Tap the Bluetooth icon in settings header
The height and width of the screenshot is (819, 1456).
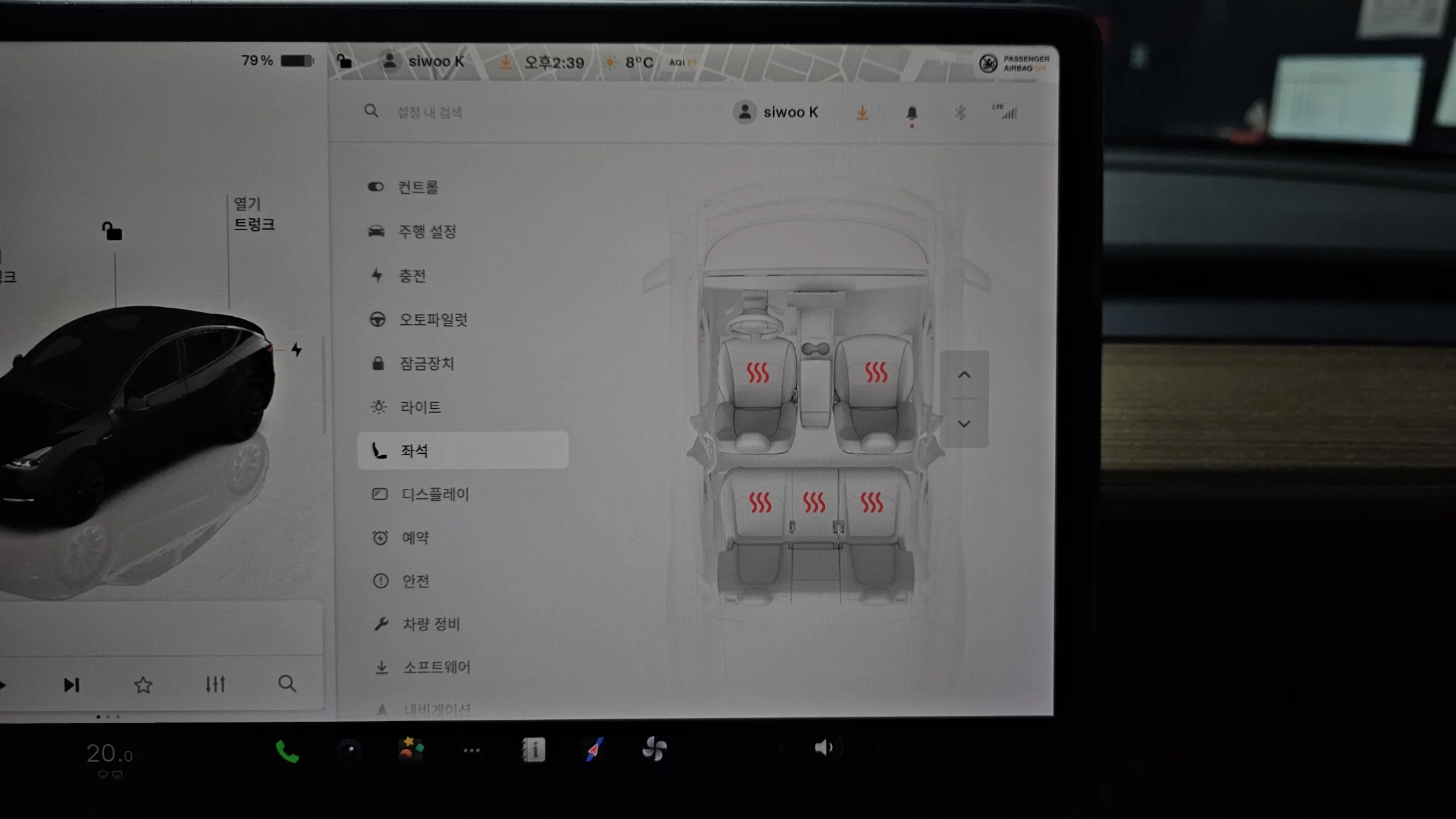[960, 112]
